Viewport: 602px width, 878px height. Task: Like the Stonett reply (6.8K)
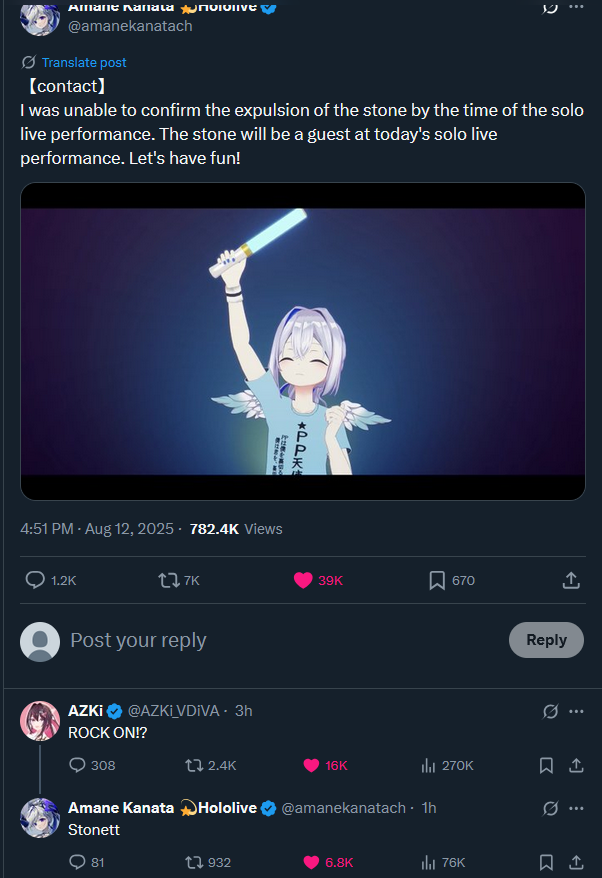coord(311,862)
